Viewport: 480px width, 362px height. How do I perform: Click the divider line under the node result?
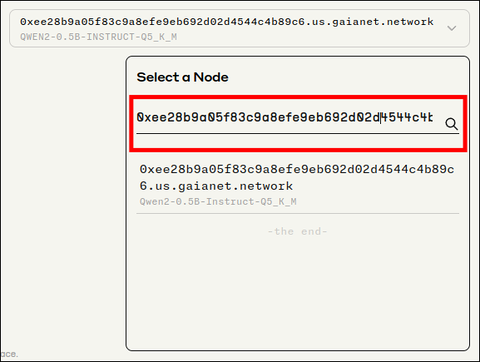coord(297,213)
